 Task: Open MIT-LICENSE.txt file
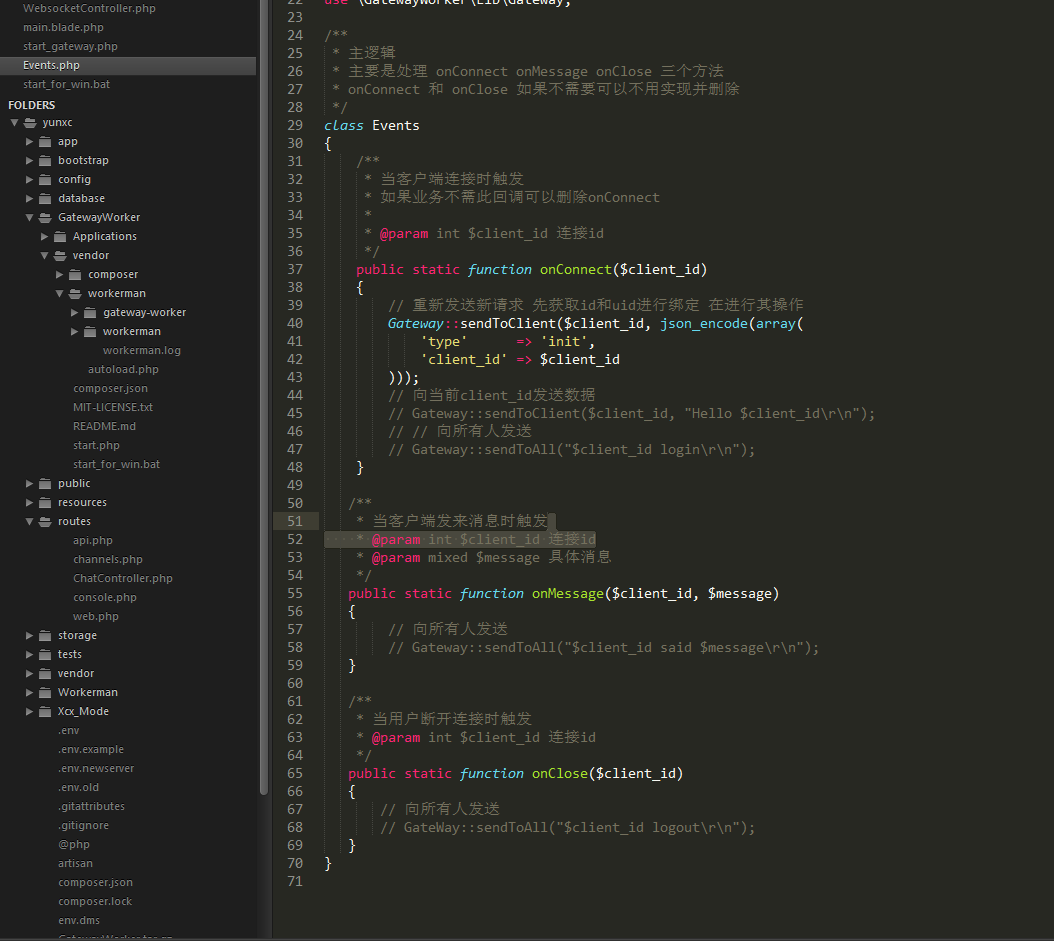113,407
